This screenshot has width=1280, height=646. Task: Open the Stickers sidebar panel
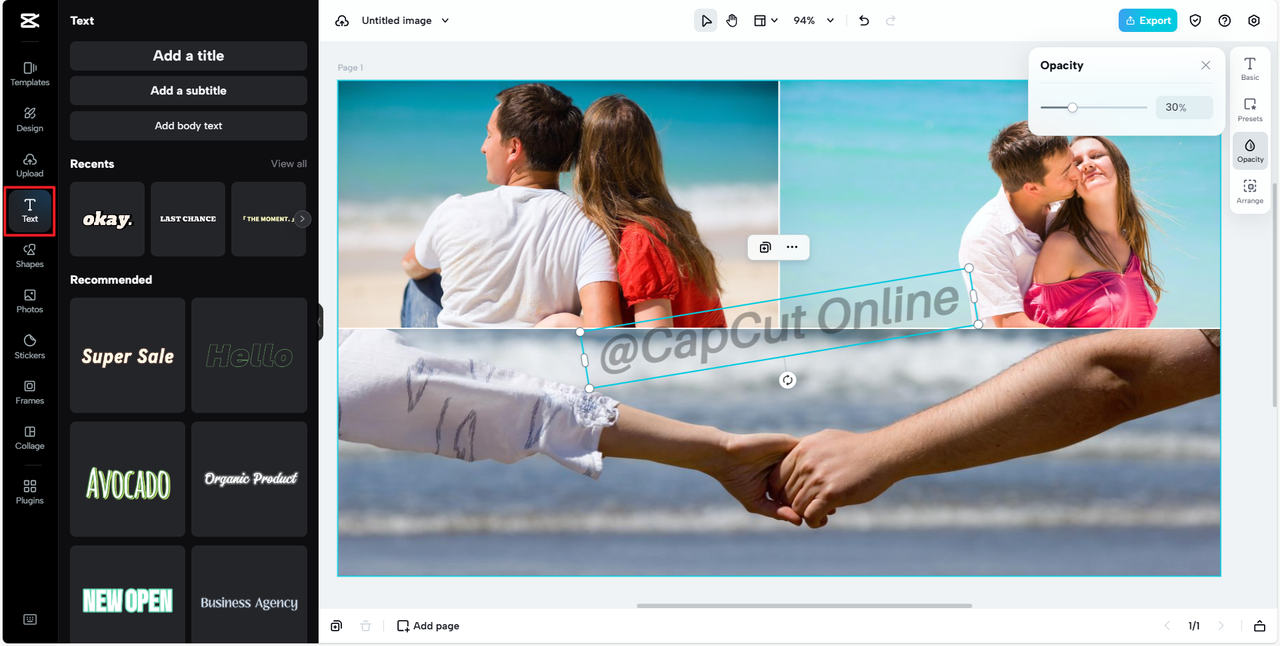pyautogui.click(x=30, y=347)
